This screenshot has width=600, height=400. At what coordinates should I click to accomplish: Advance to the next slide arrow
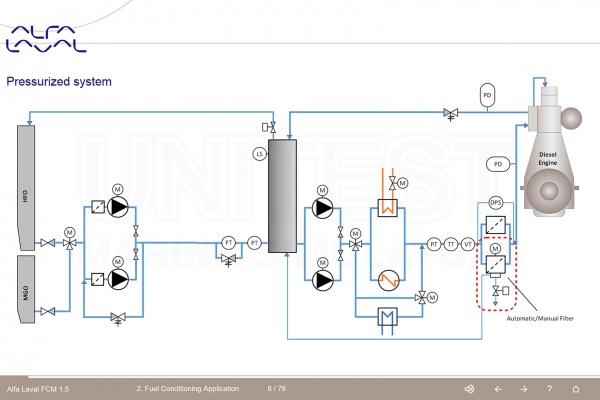click(x=524, y=389)
